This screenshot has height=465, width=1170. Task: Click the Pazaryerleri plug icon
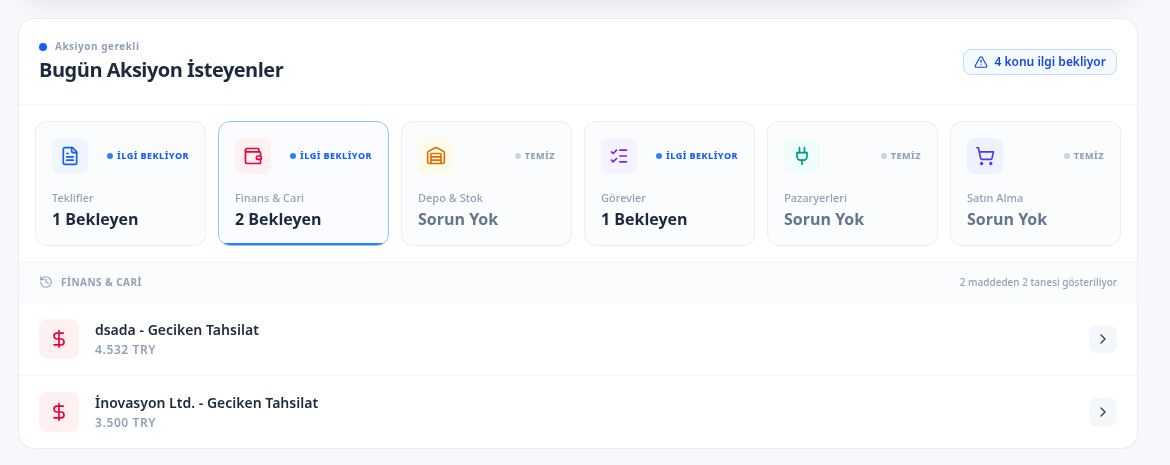802,156
